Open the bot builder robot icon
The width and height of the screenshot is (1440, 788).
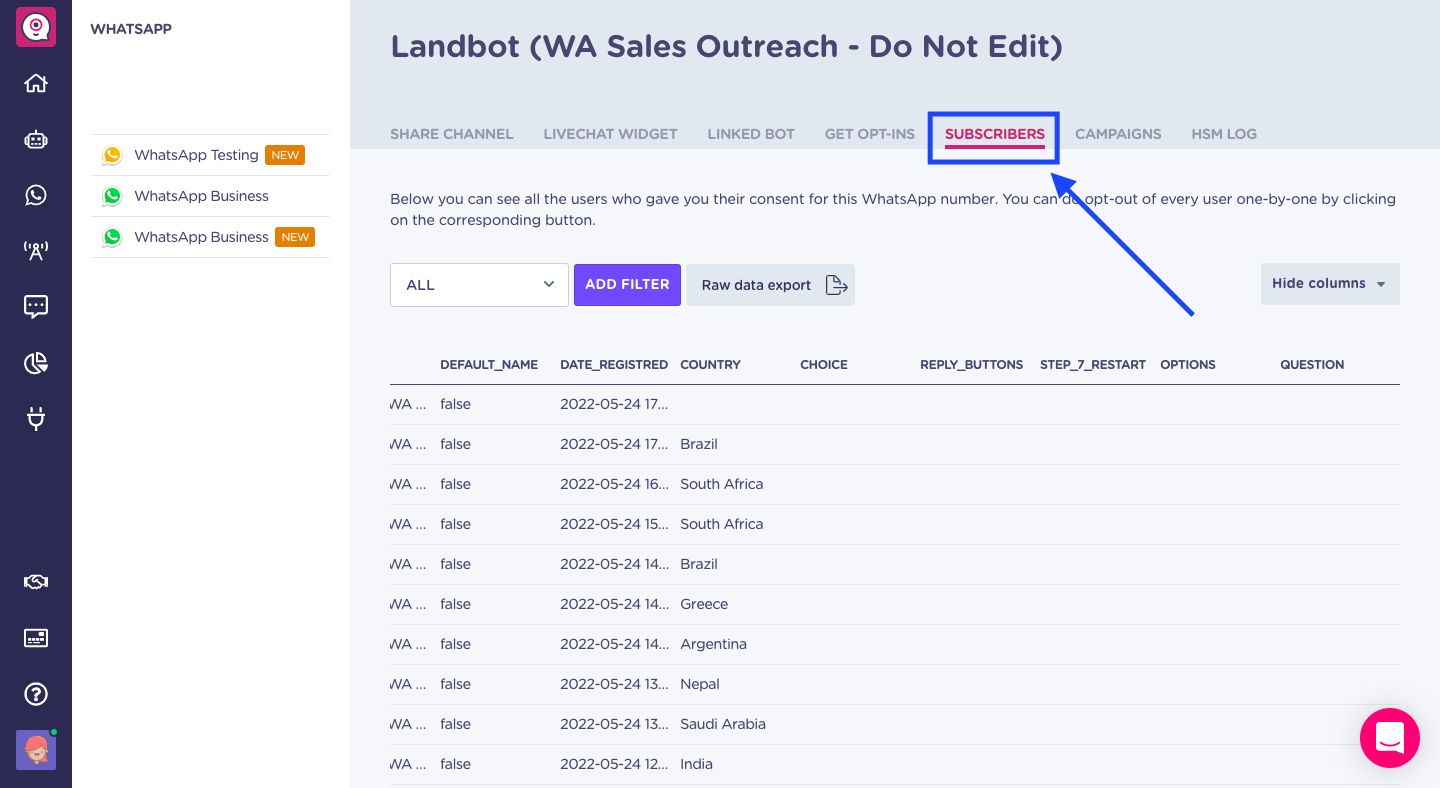click(36, 140)
